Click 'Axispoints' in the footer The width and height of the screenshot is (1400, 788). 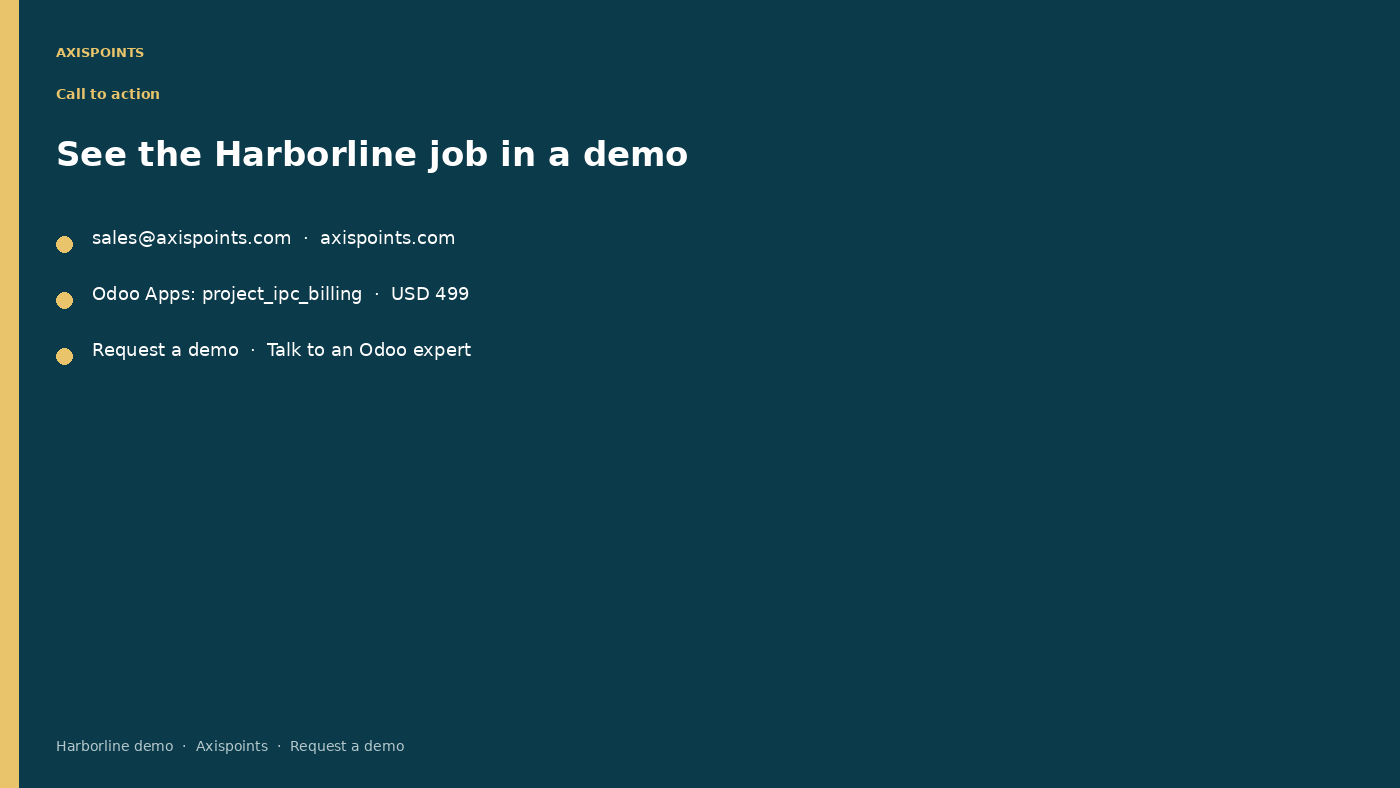coord(232,746)
